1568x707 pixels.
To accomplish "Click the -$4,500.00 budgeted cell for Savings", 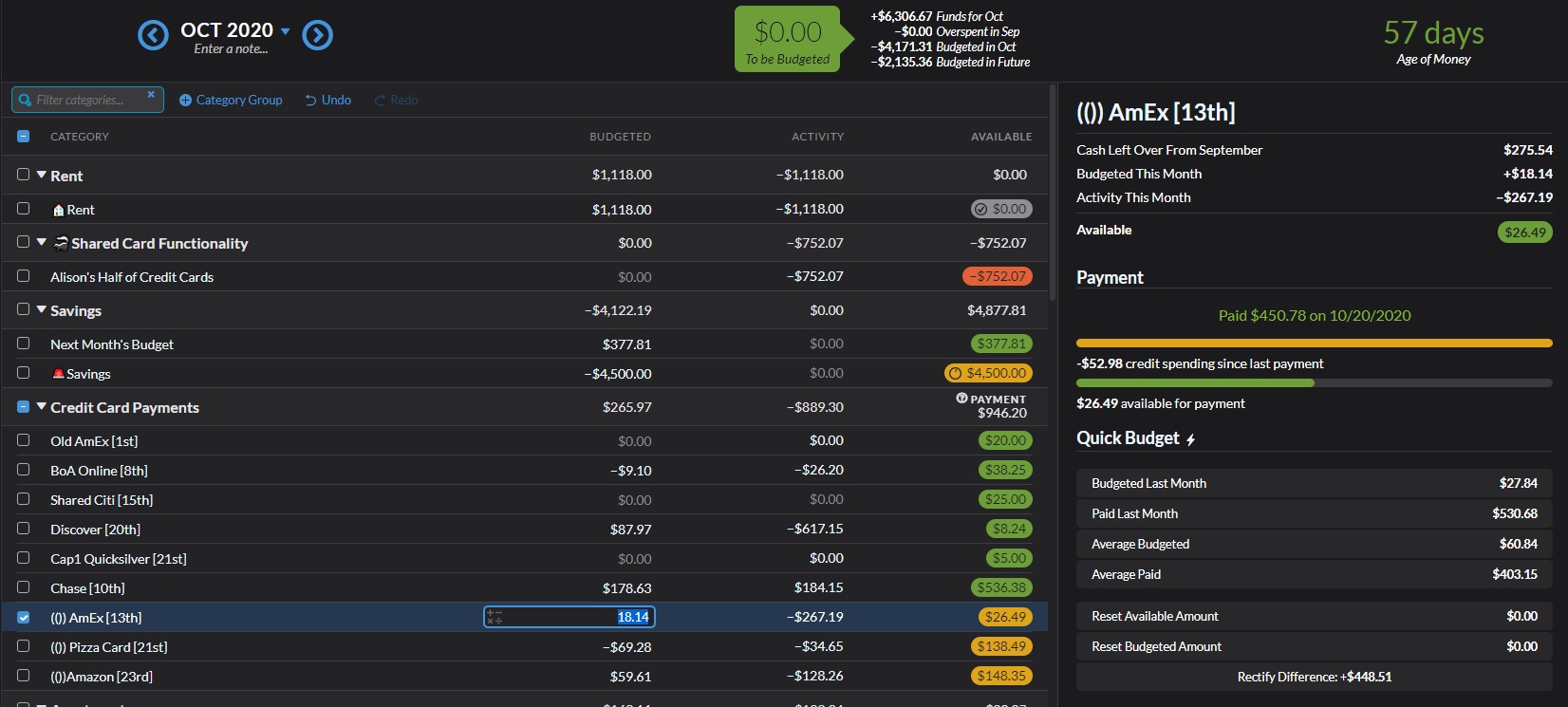I will tap(618, 374).
